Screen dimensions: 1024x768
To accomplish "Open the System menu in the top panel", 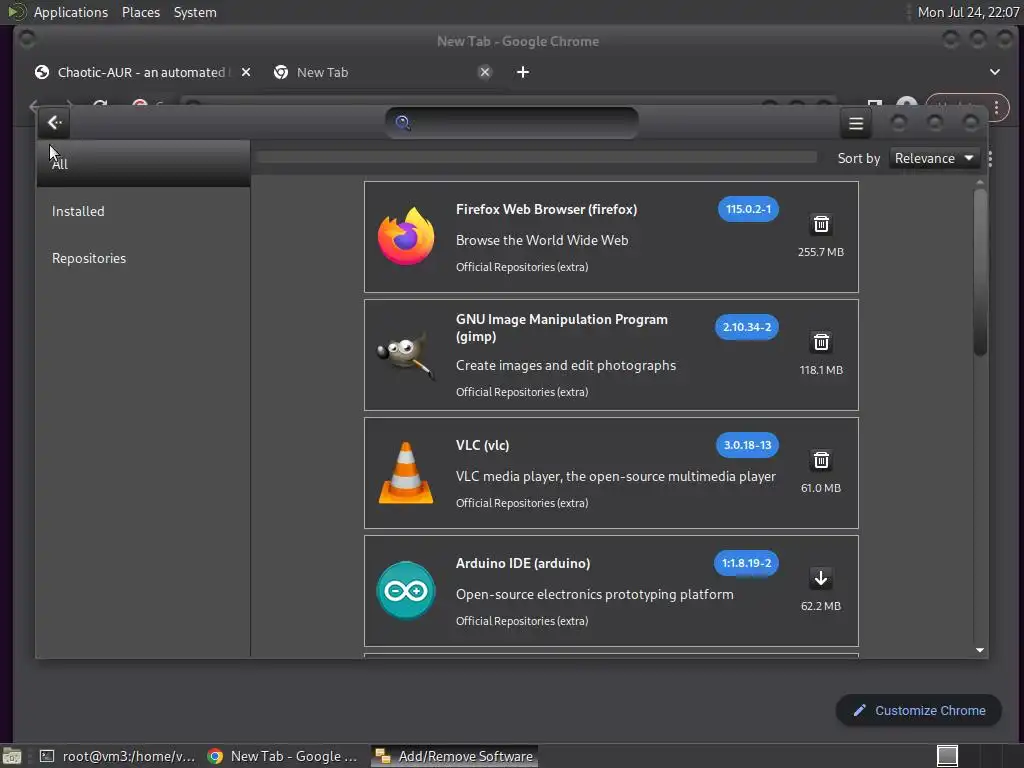I will [x=195, y=12].
